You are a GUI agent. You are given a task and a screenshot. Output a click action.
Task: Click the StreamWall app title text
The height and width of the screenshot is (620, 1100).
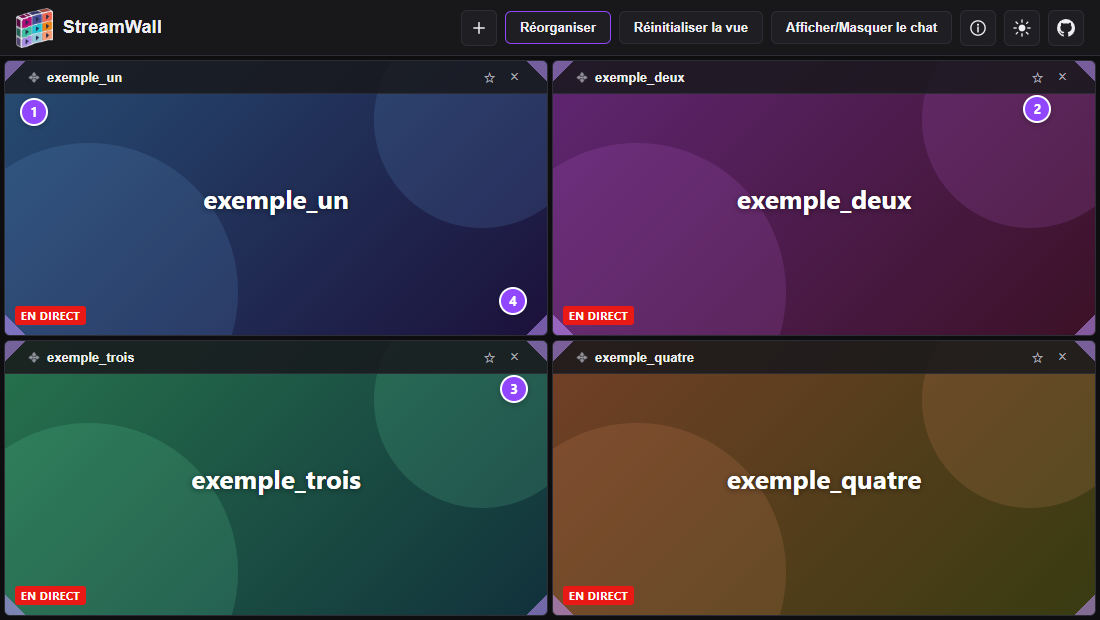click(112, 27)
